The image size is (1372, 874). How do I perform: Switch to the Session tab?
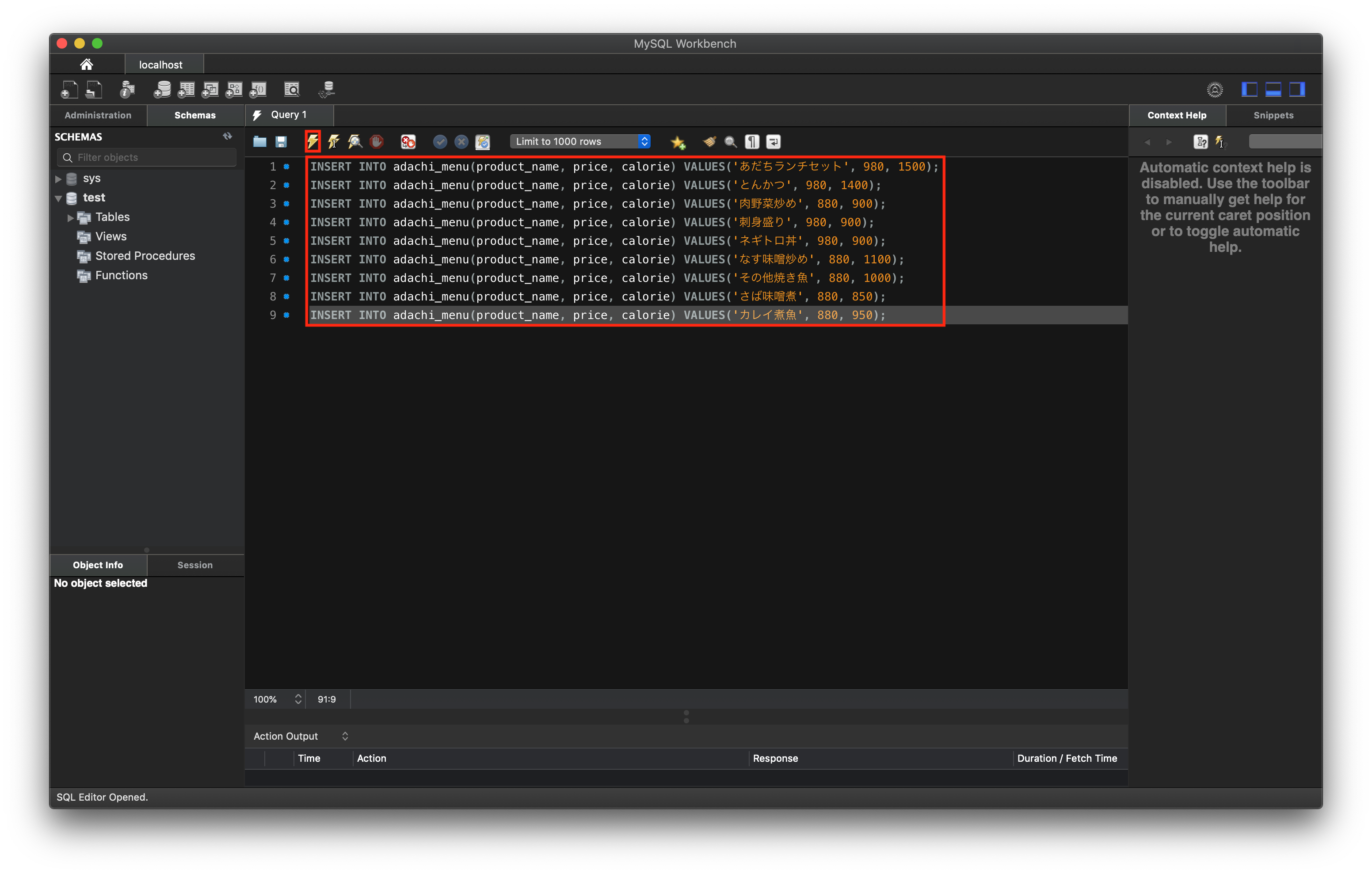point(195,565)
